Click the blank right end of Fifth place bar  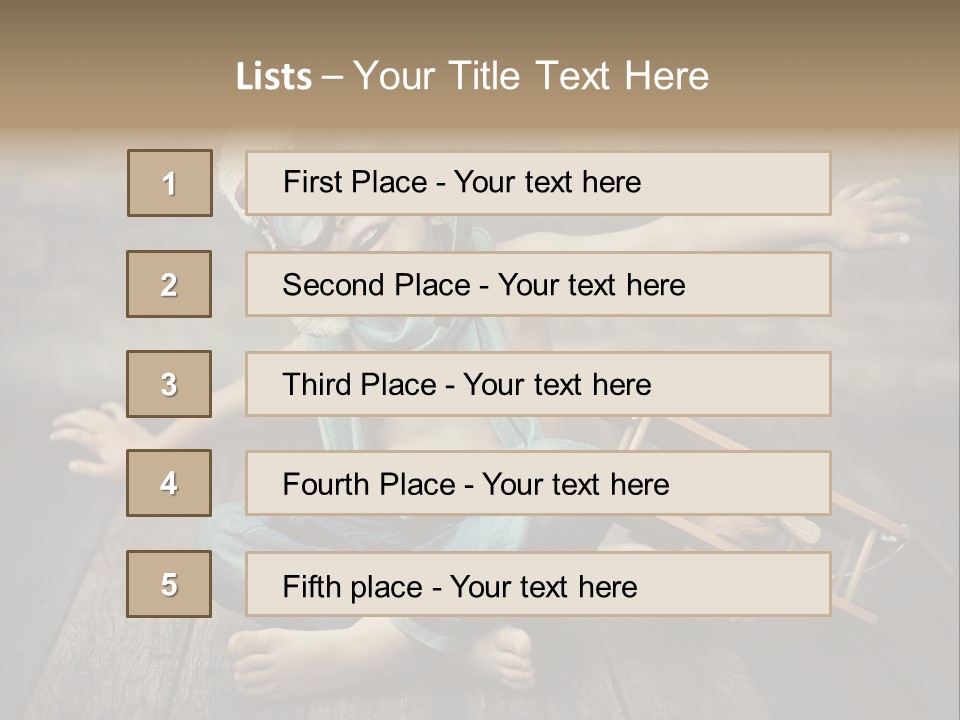coord(760,586)
